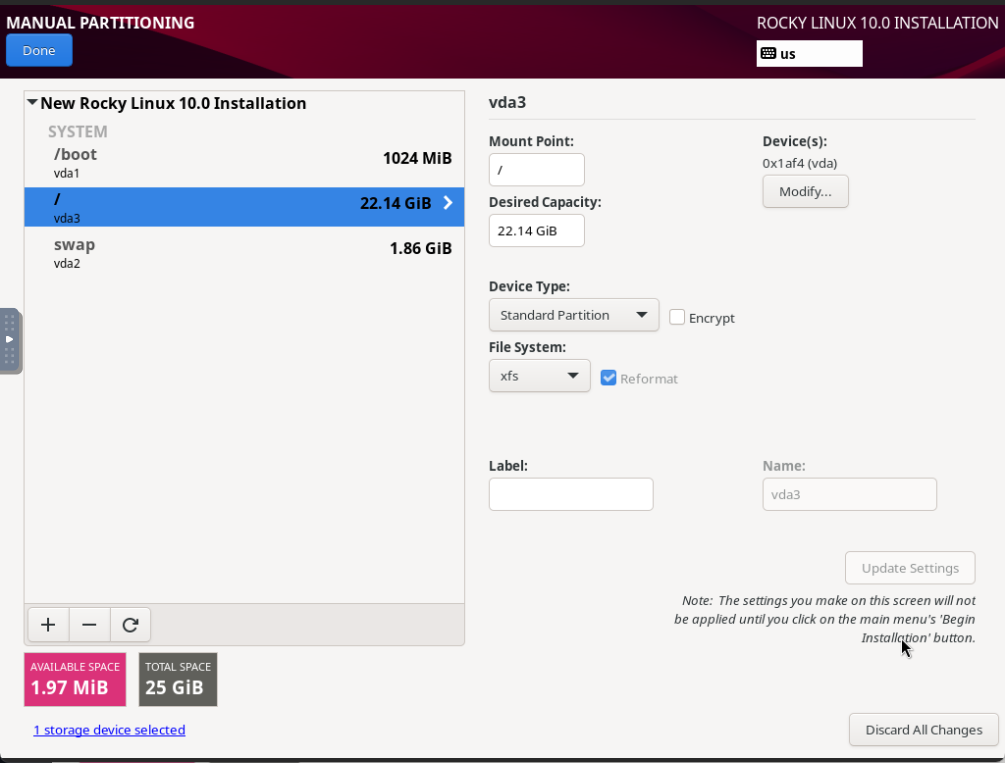Image resolution: width=1005 pixels, height=763 pixels.
Task: Click the 0x1af4 (vda) device text
Action: [x=800, y=164]
